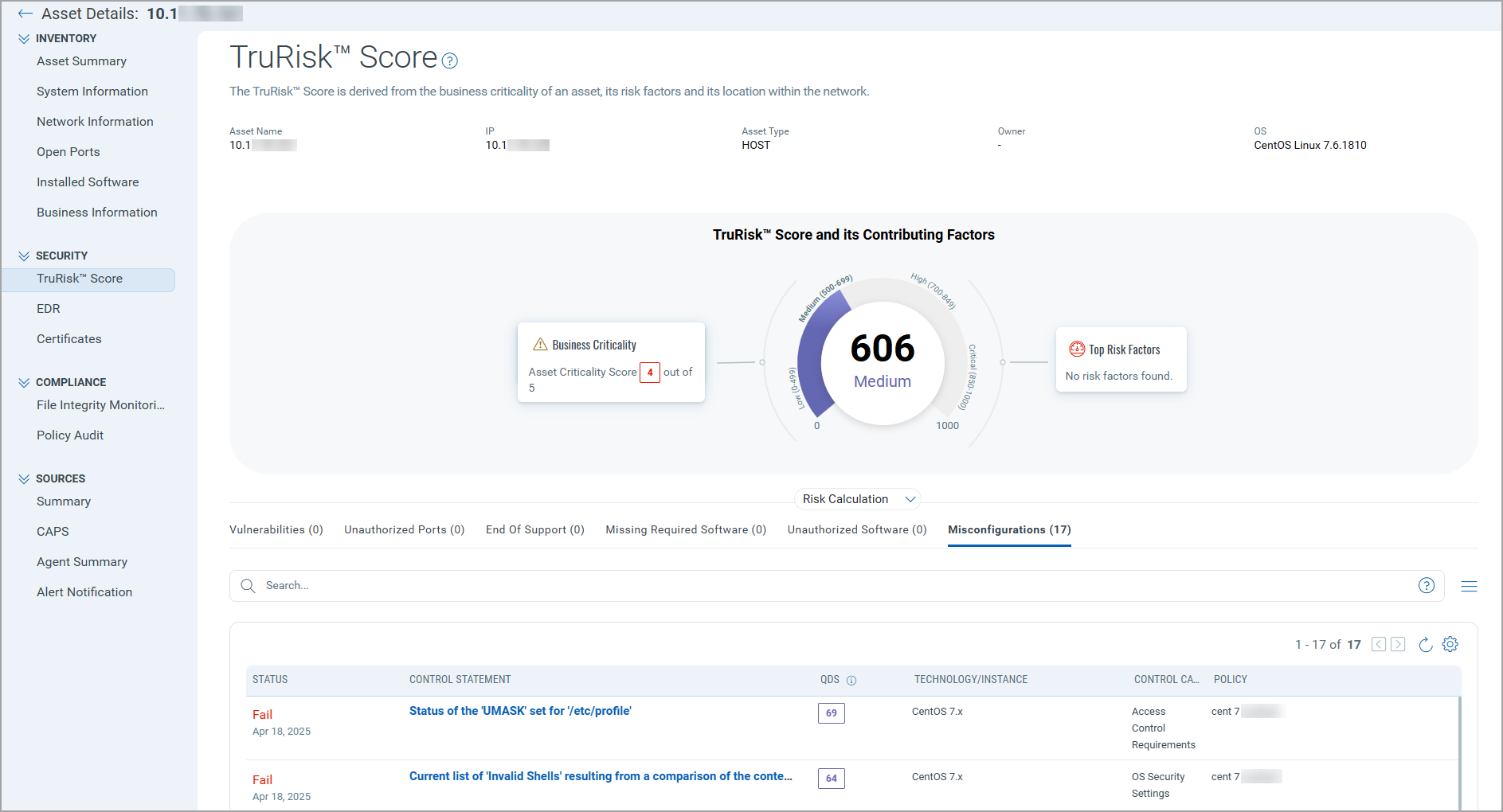This screenshot has width=1503, height=812.
Task: Collapse the SECURITY section
Action: click(24, 256)
